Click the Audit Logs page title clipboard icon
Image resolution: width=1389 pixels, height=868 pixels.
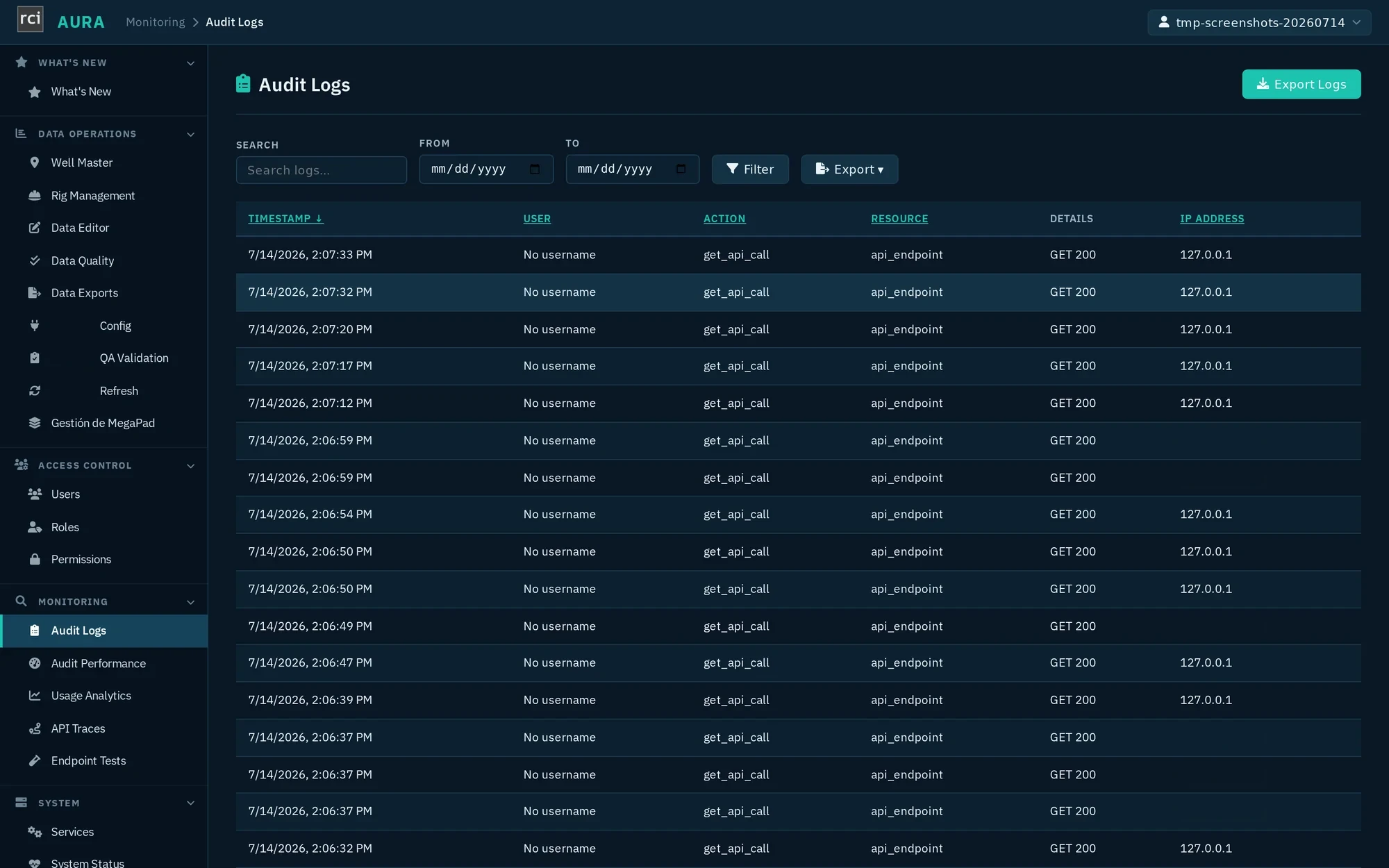(243, 84)
